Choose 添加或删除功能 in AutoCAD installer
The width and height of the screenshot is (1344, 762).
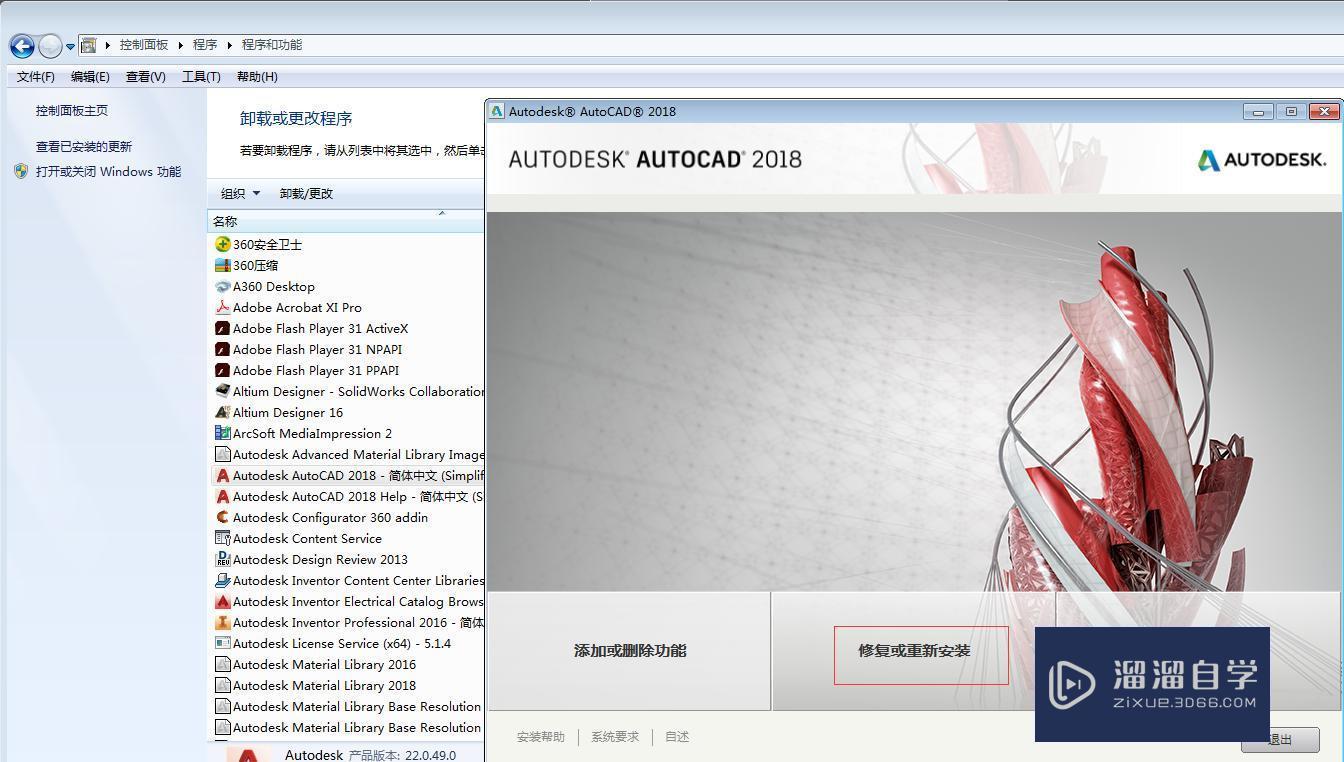click(x=630, y=650)
